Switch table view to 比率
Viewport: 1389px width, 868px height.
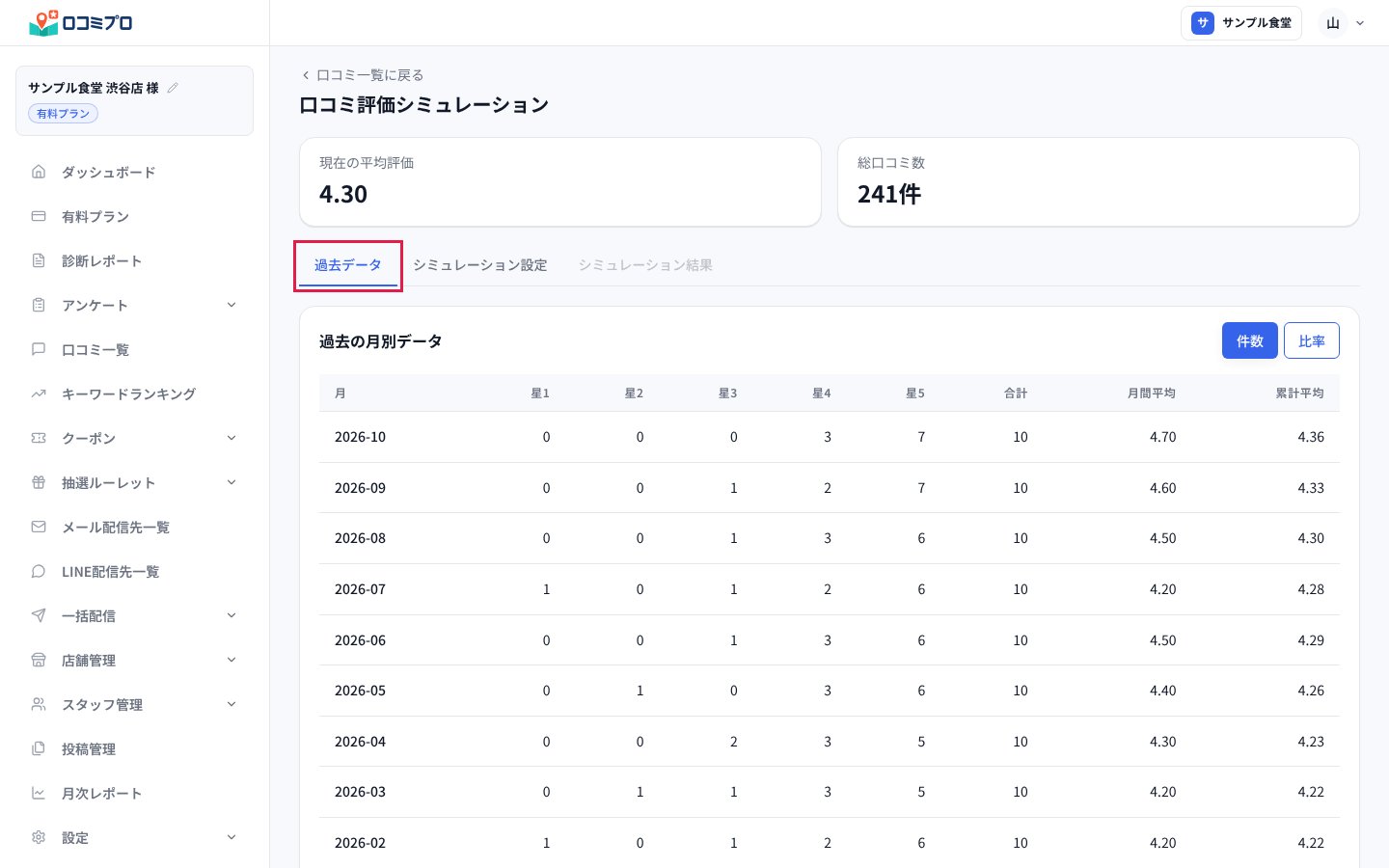pos(1312,340)
